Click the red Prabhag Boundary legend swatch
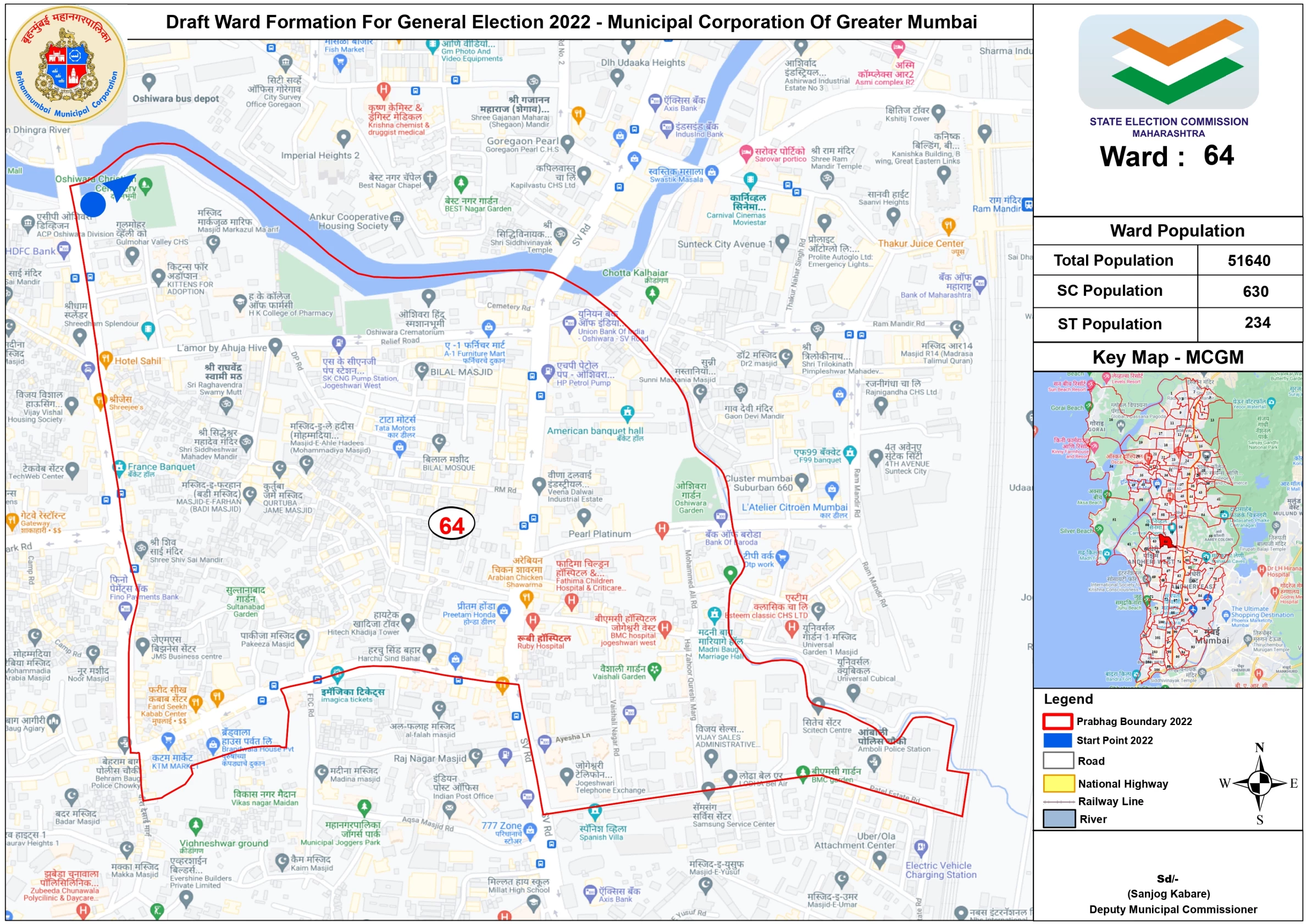 [x=1057, y=722]
